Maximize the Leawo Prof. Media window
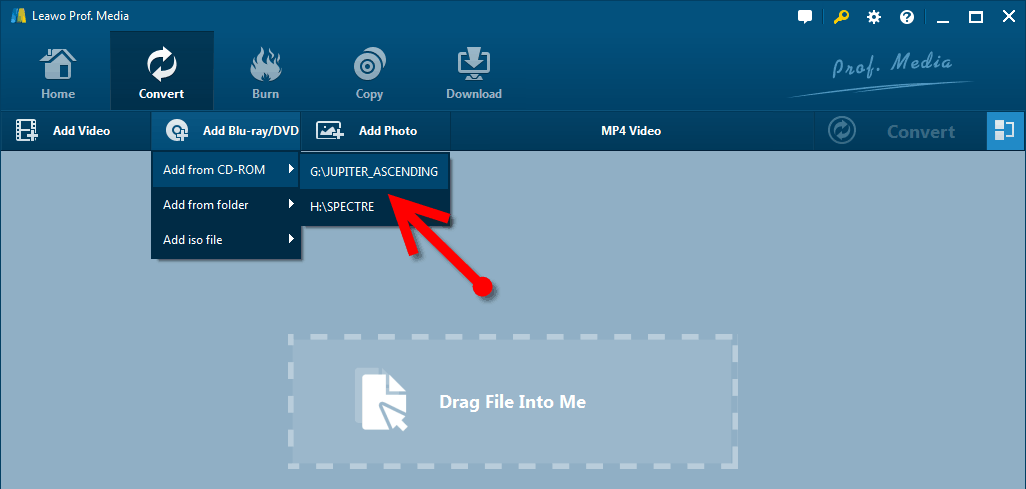 point(976,17)
